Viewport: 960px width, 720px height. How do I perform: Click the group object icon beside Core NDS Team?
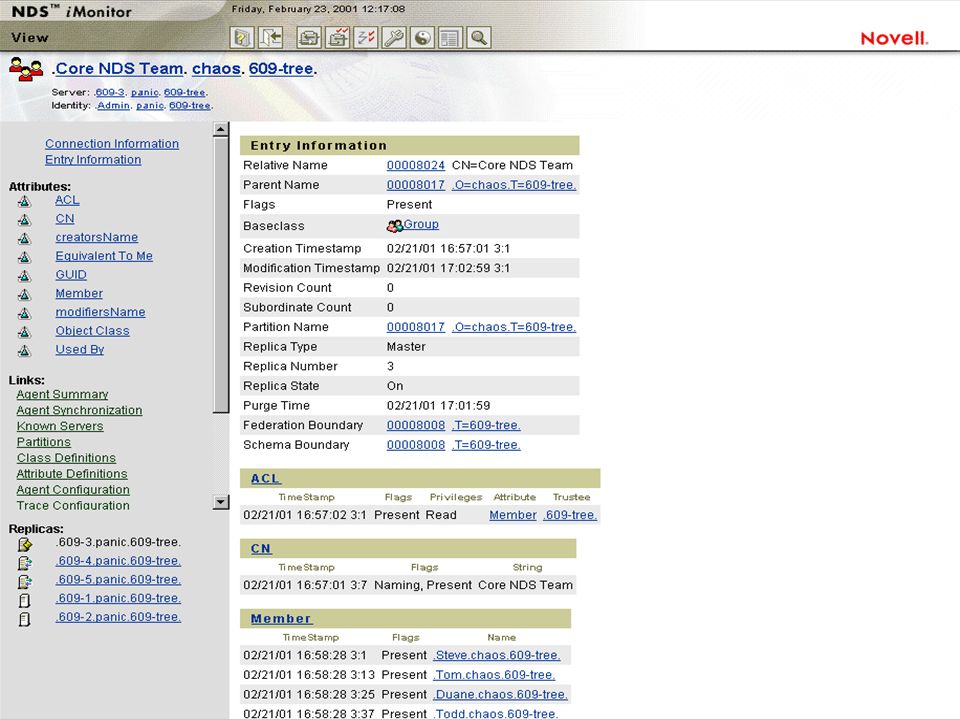tap(26, 69)
